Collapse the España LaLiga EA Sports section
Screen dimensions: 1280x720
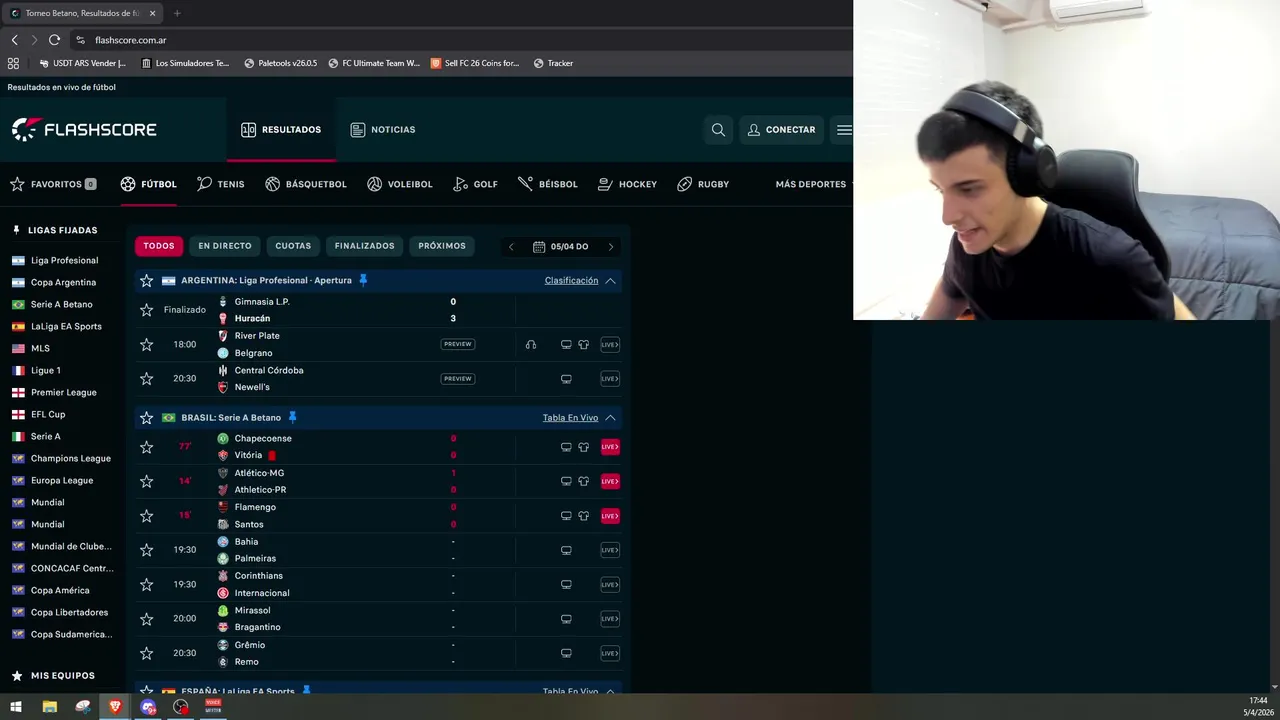point(610,691)
